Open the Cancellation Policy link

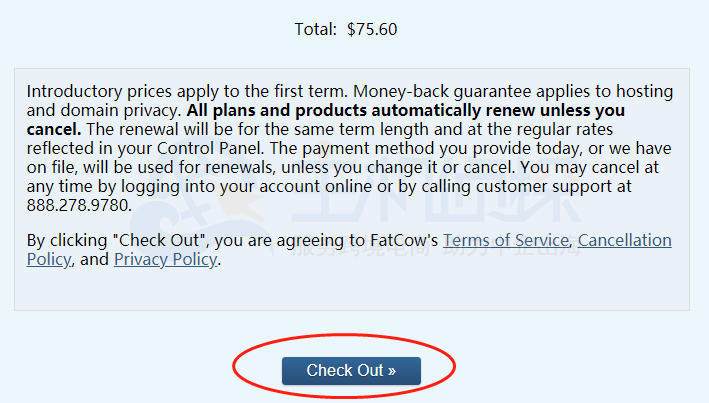coord(625,241)
